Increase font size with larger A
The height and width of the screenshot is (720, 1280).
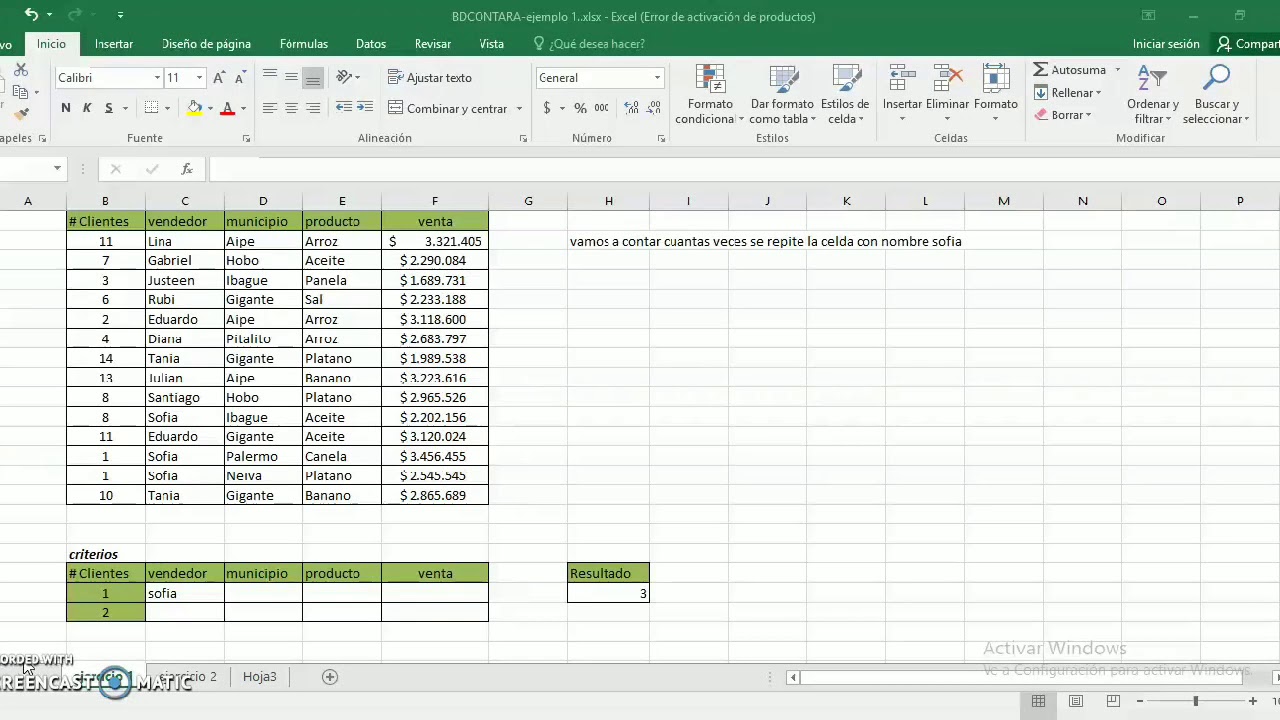click(219, 78)
